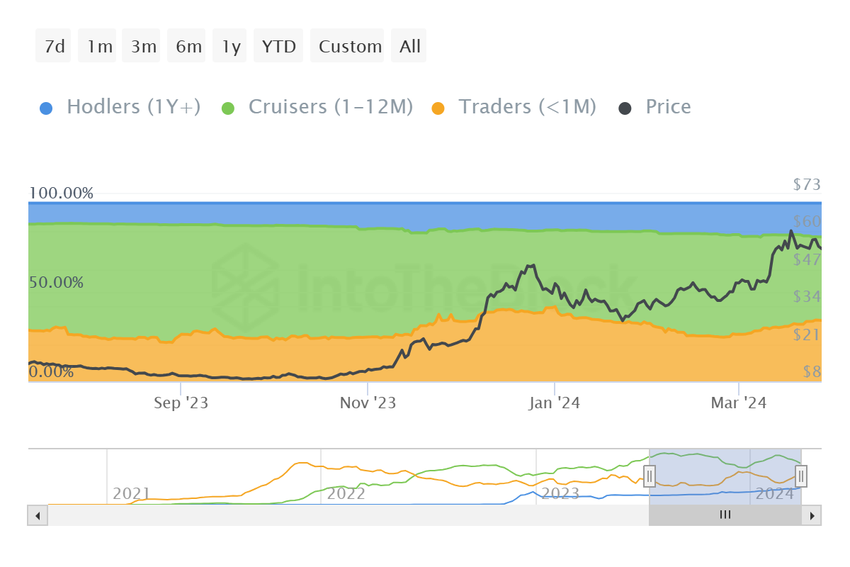850x567 pixels.
Task: Choose the 3m time range
Action: pos(142,46)
